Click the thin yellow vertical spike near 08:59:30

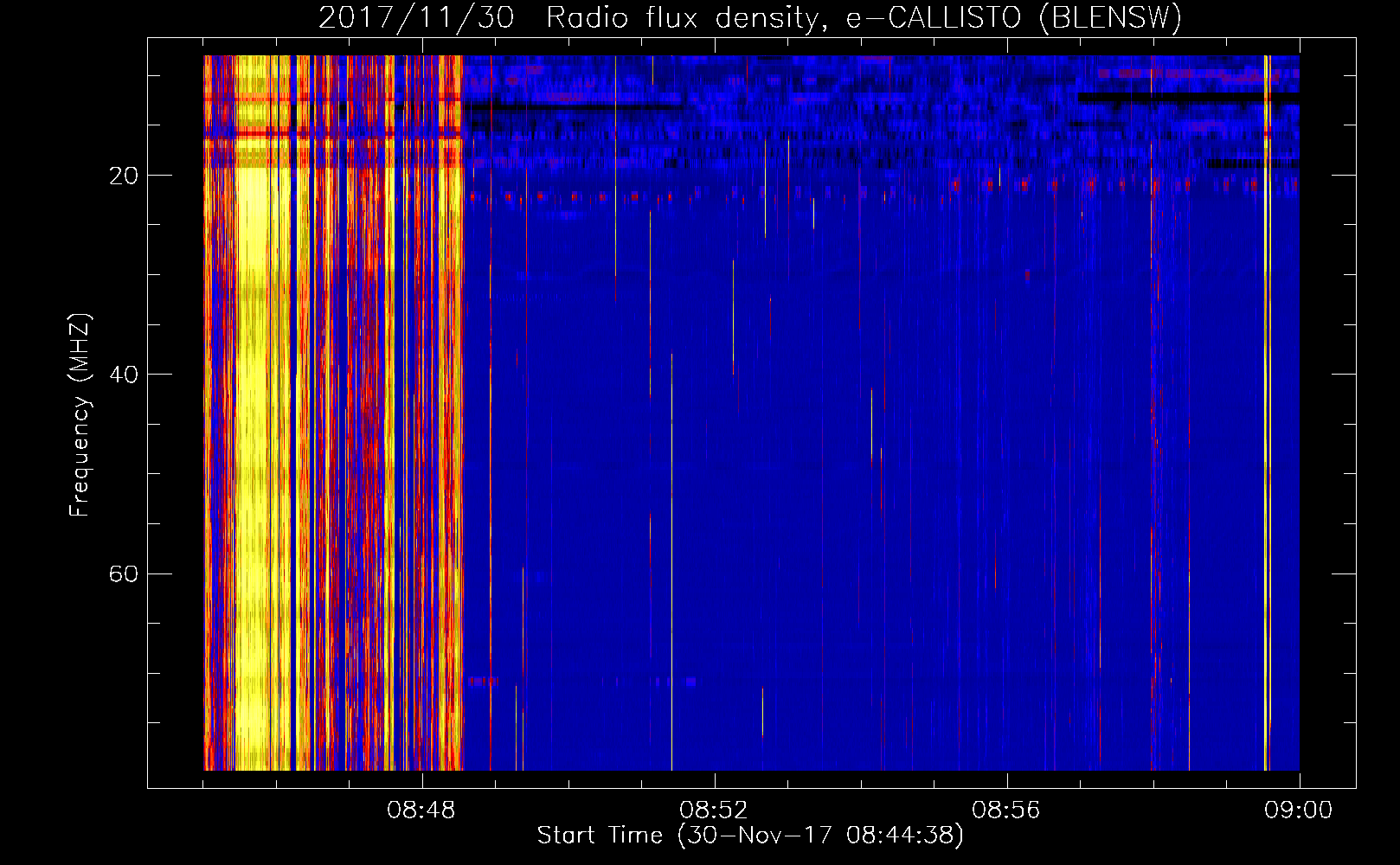click(x=1267, y=413)
